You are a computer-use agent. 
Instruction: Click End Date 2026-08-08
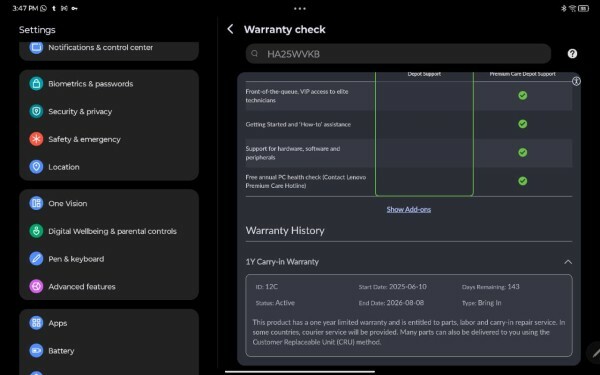pyautogui.click(x=391, y=303)
